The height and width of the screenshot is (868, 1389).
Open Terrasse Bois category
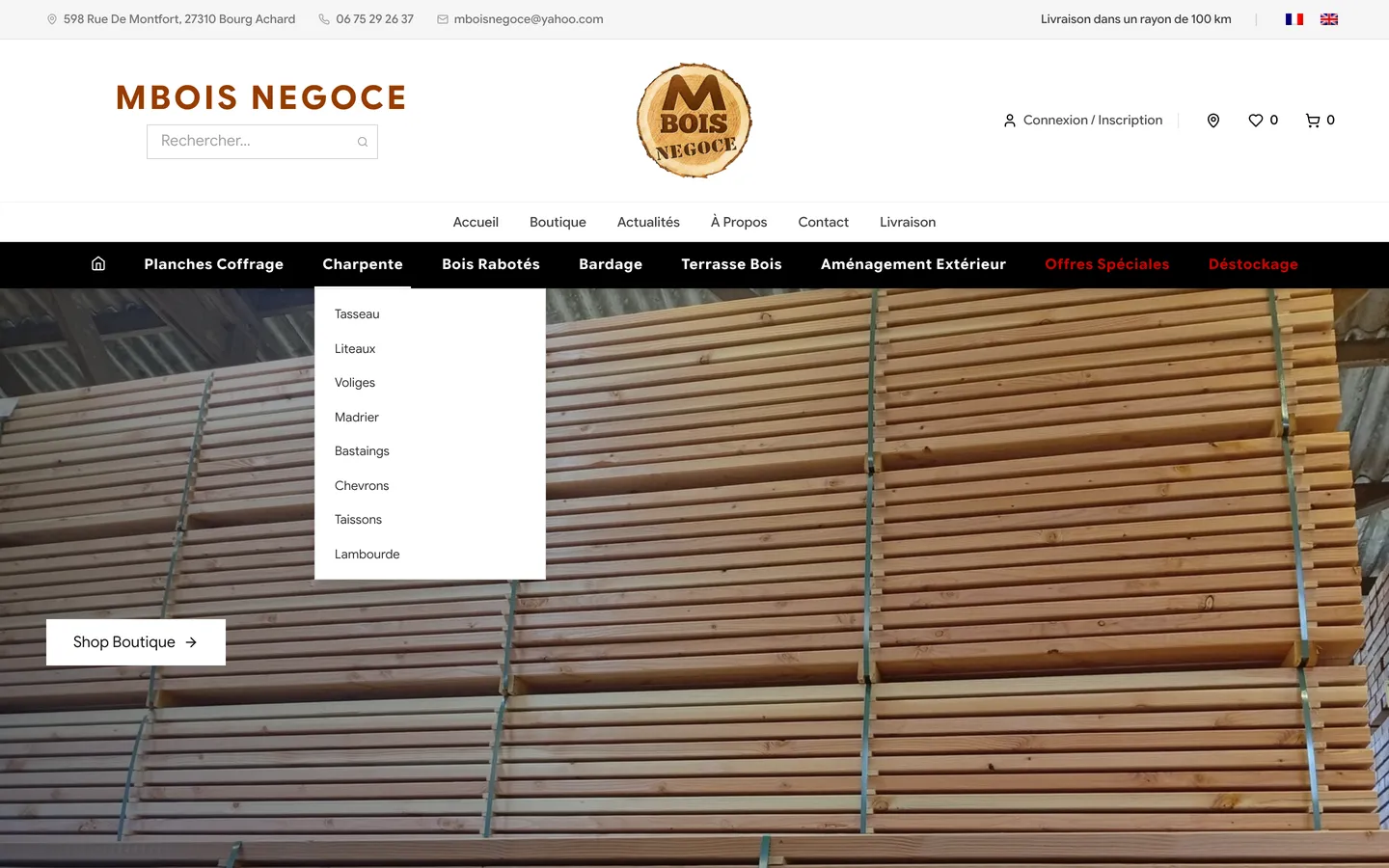[731, 264]
